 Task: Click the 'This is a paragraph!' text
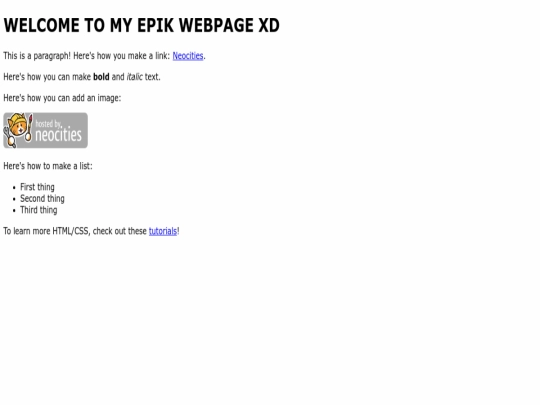coord(37,56)
